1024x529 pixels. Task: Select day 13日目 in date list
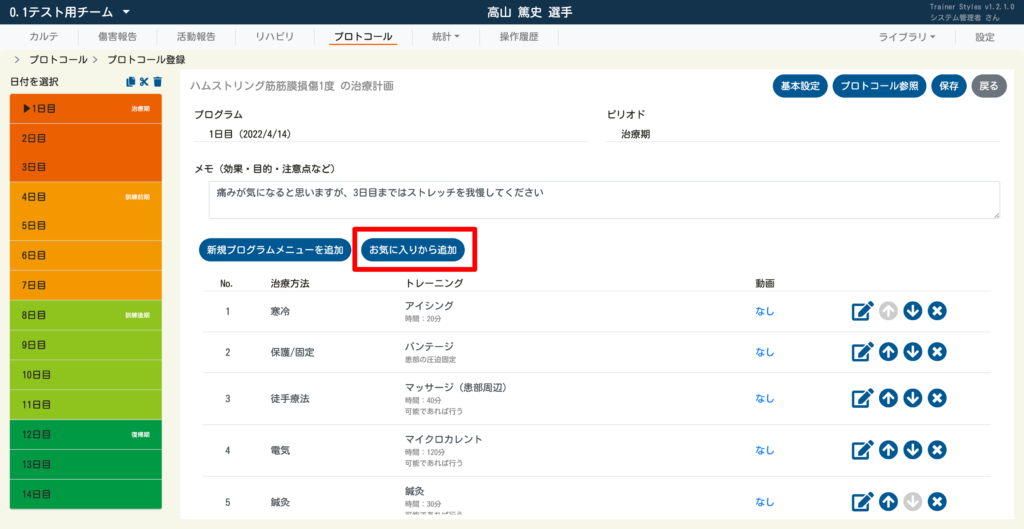tap(86, 464)
